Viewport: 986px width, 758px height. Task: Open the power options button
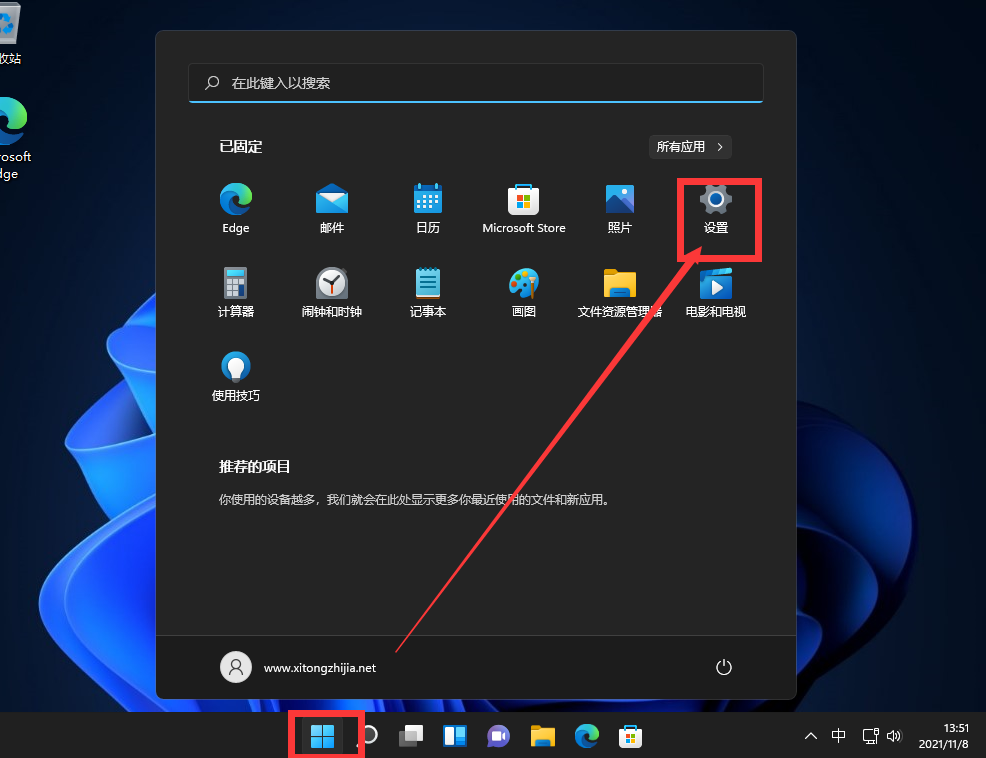[723, 667]
